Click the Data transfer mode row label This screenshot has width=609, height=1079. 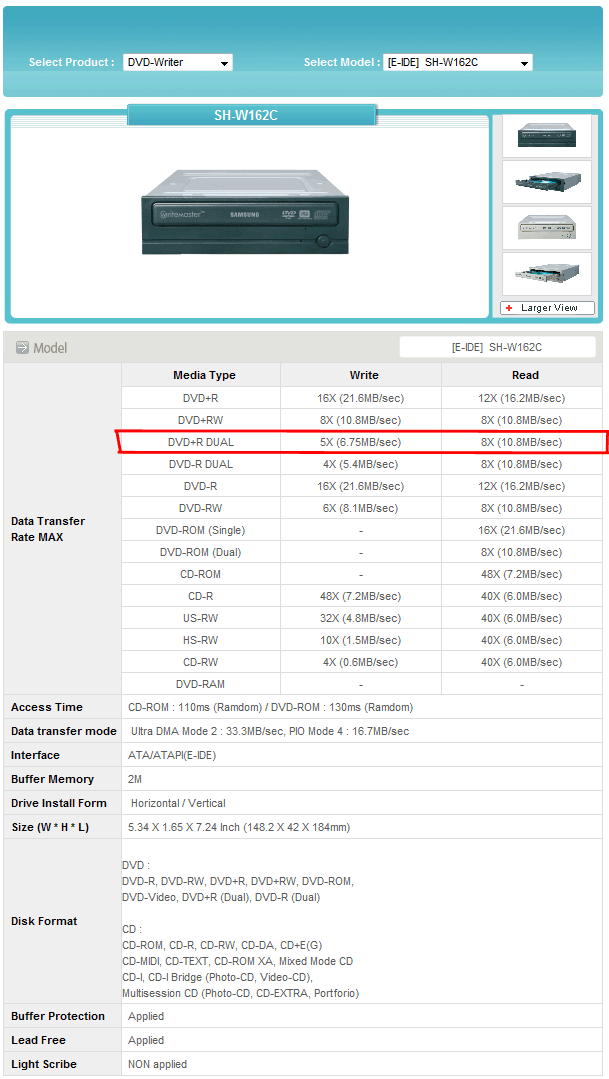pos(64,731)
